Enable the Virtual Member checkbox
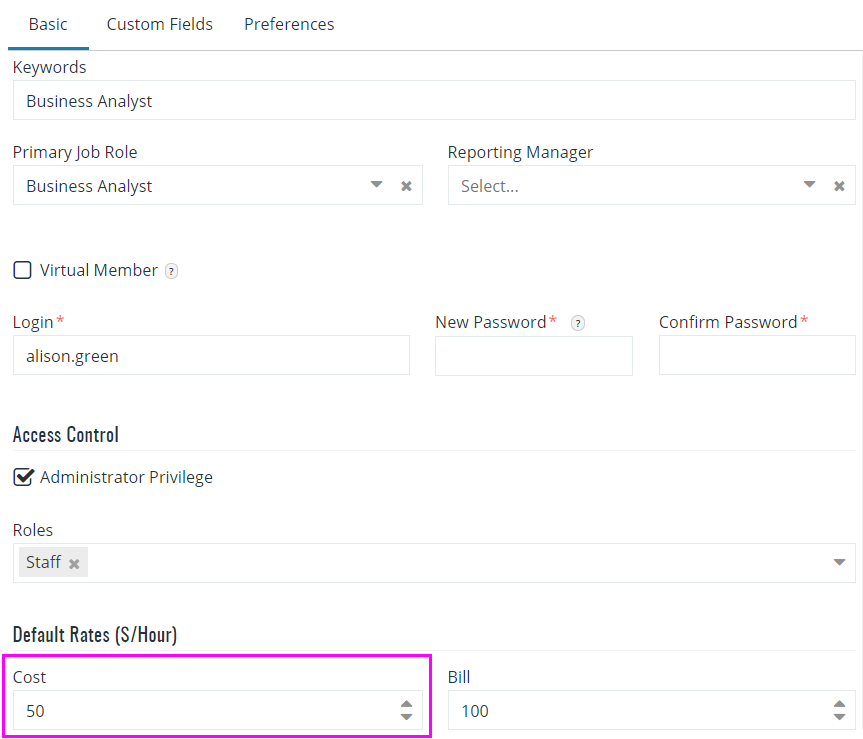This screenshot has height=739, width=863. (23, 270)
